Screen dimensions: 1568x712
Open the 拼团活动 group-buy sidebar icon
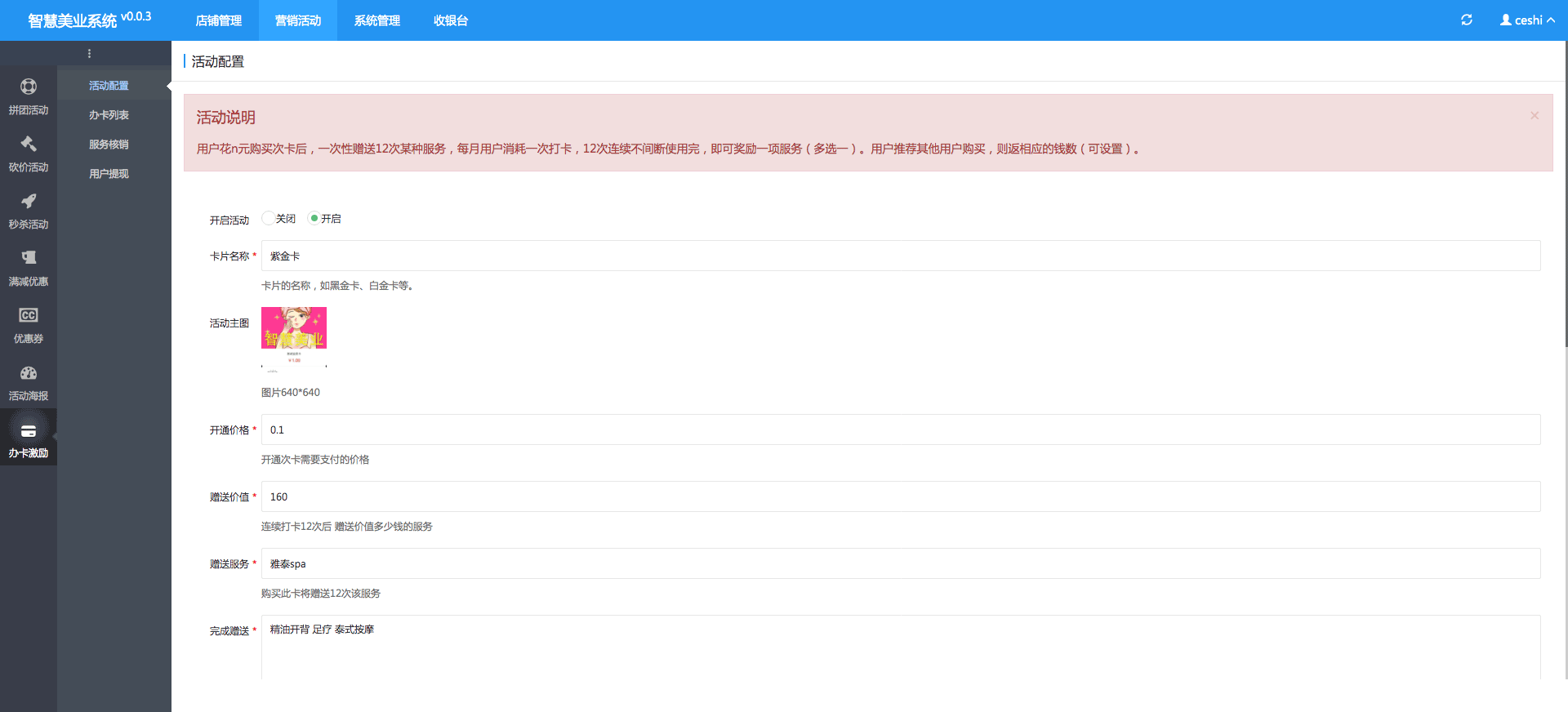[x=29, y=87]
